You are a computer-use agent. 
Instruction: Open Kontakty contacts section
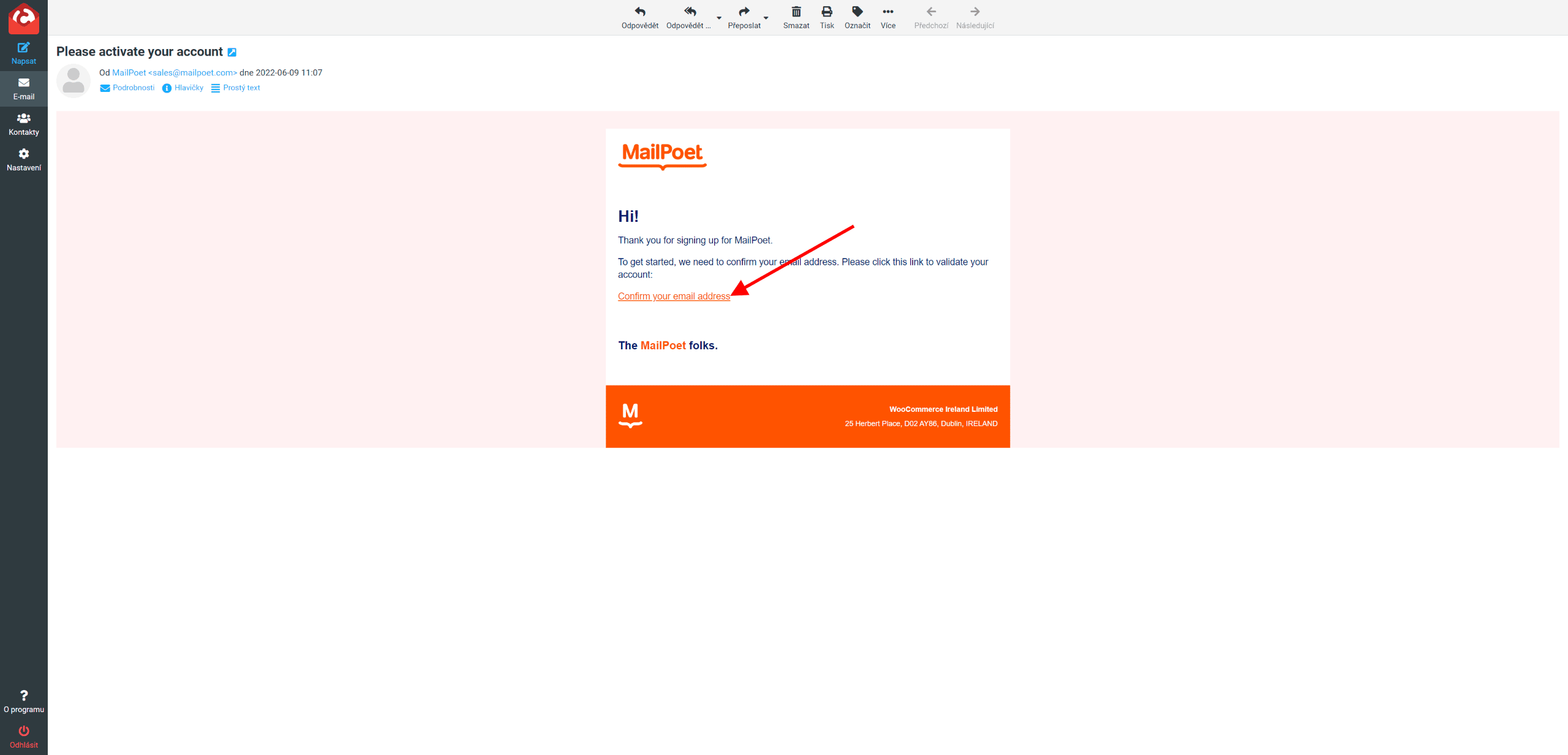click(x=24, y=124)
